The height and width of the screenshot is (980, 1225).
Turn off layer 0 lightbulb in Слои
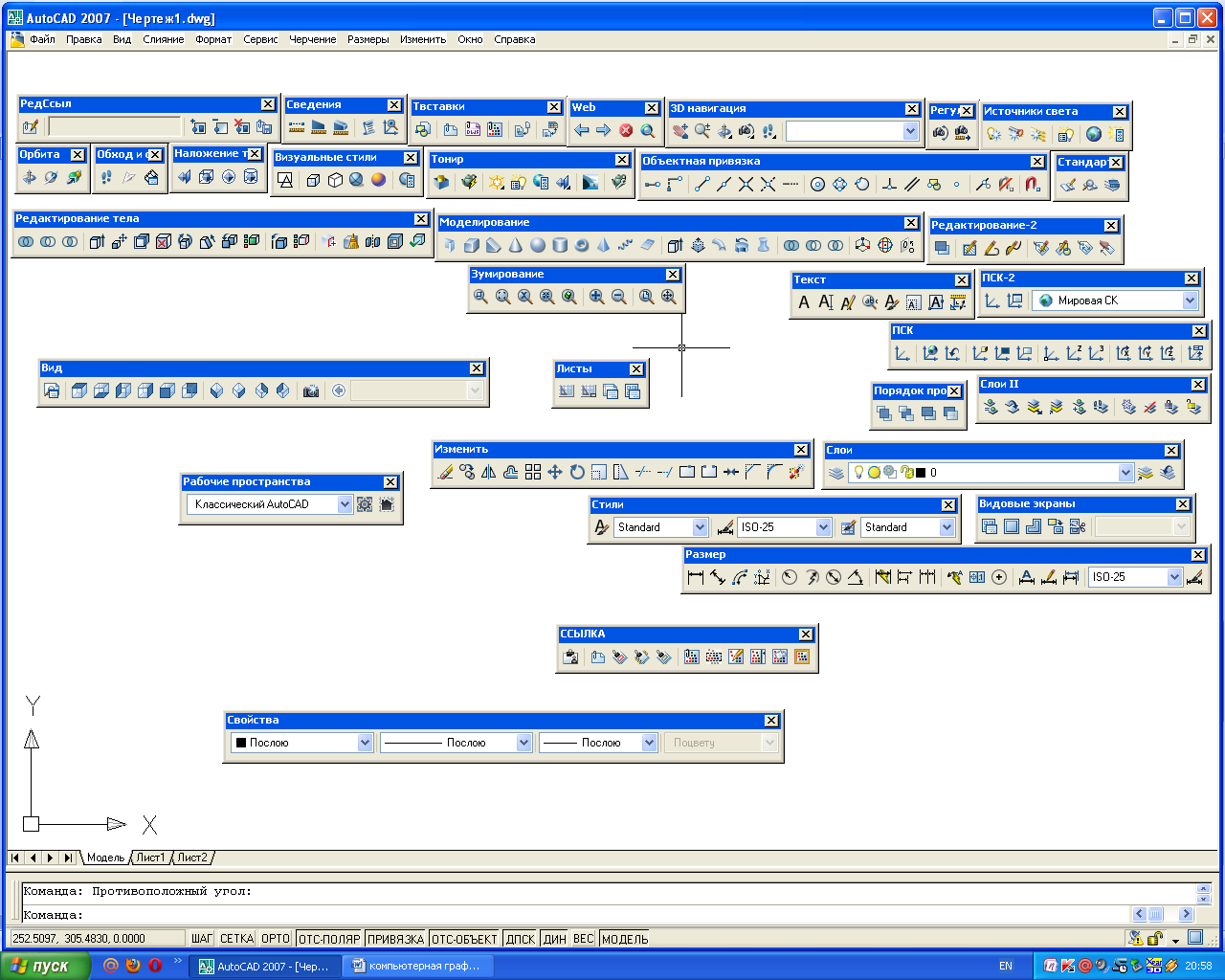859,473
